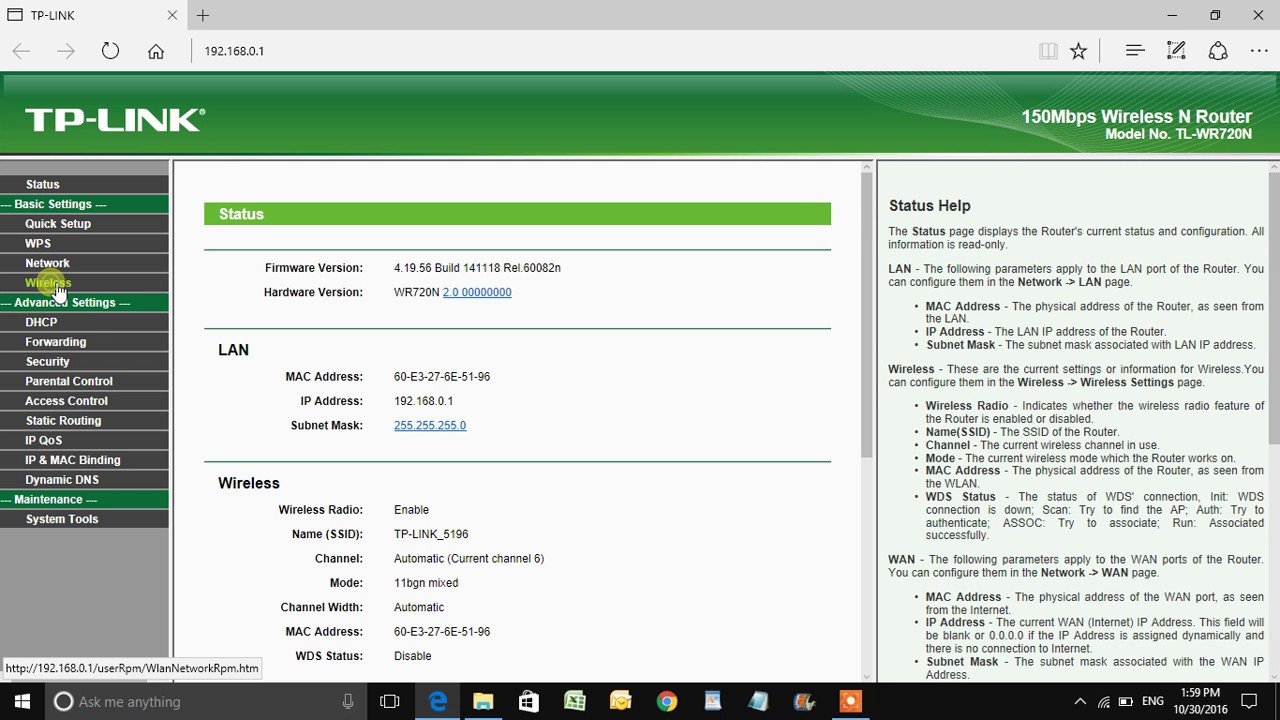Open Chrome from the taskbar
The width and height of the screenshot is (1280, 720).
[666, 701]
